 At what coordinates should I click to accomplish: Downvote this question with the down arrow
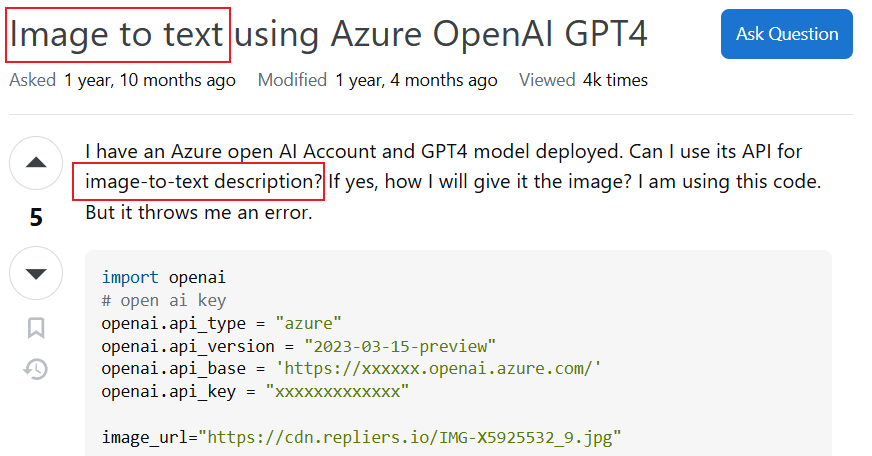pos(36,273)
